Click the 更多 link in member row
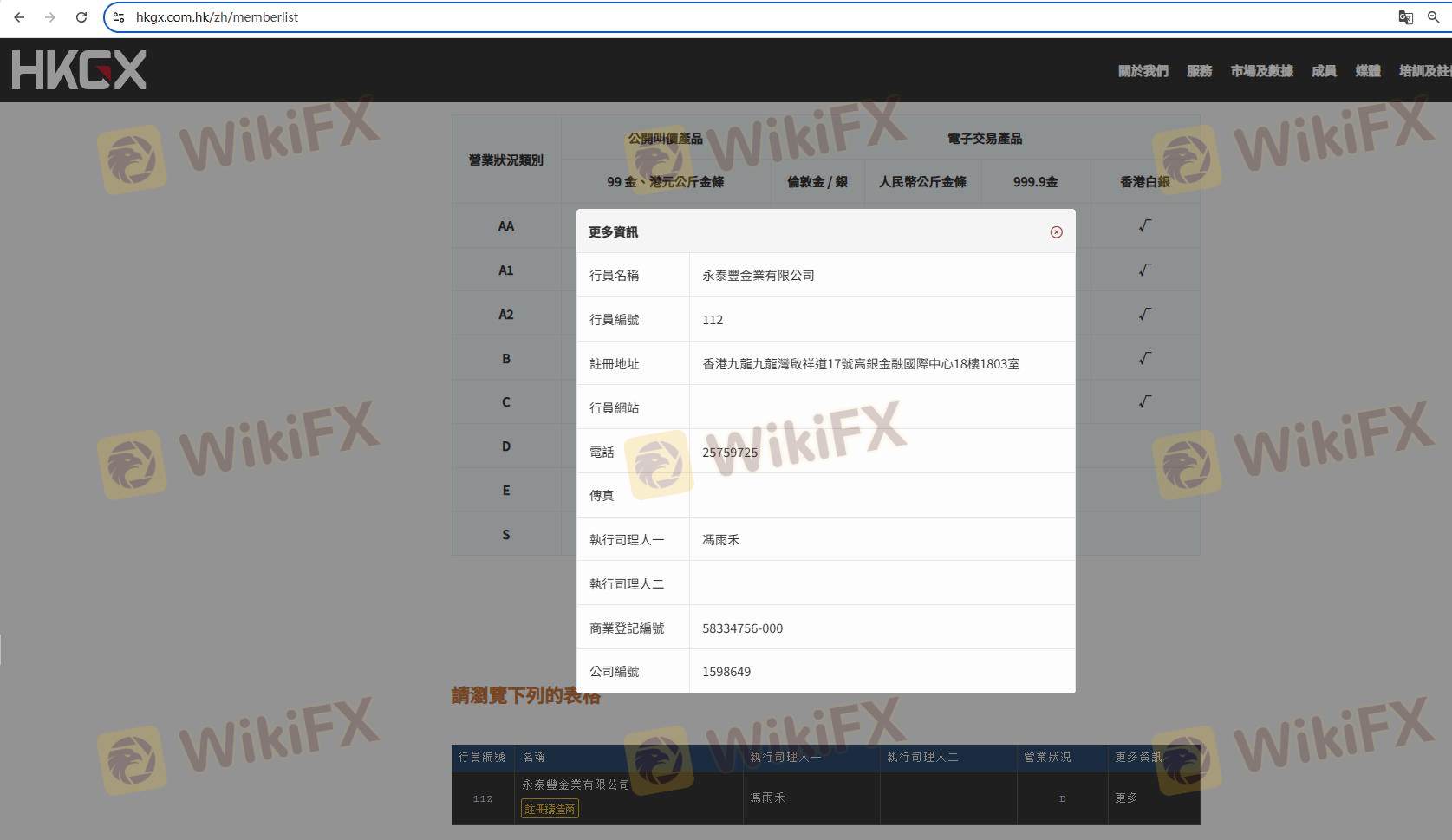This screenshot has height=840, width=1452. click(1126, 798)
